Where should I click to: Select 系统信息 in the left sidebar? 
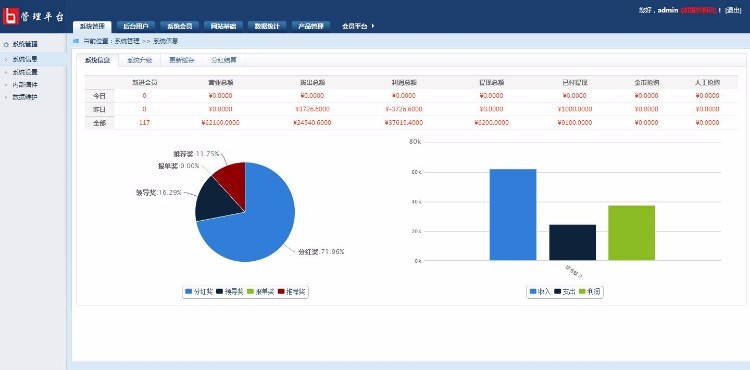coord(25,59)
